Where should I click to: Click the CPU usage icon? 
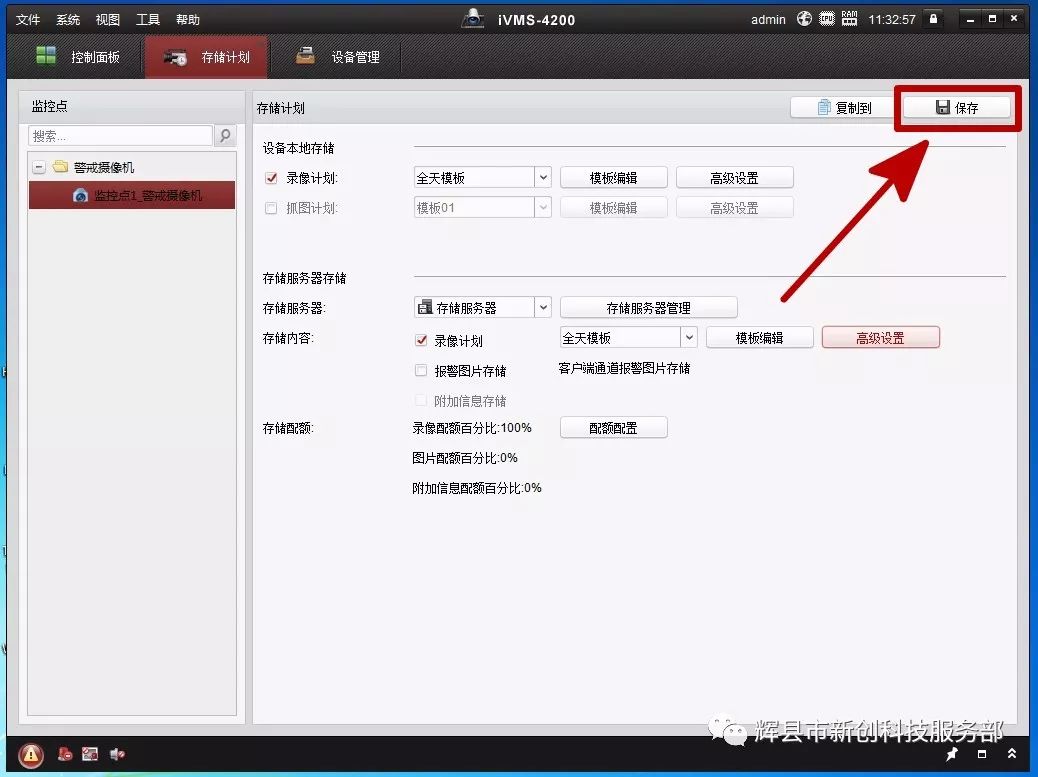pos(827,19)
